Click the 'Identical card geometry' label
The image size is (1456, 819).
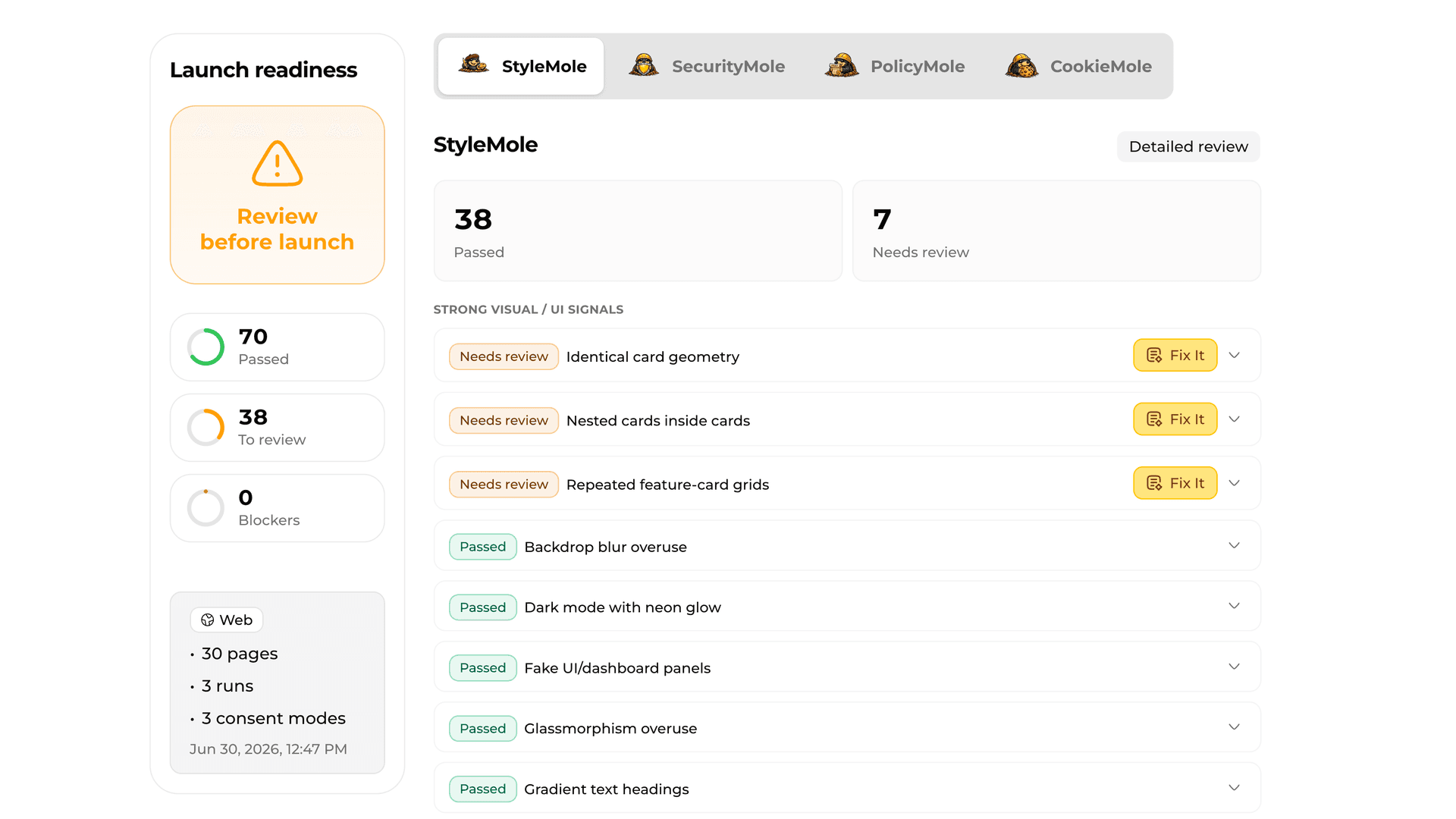coord(653,356)
